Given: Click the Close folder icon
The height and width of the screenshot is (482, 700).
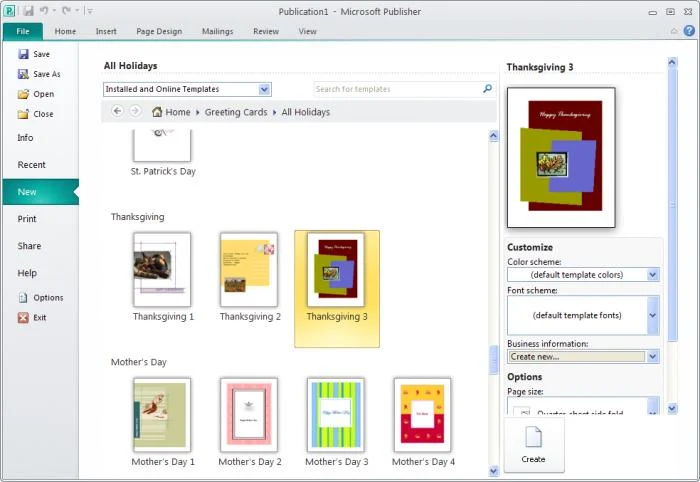Looking at the screenshot, I should (23, 114).
